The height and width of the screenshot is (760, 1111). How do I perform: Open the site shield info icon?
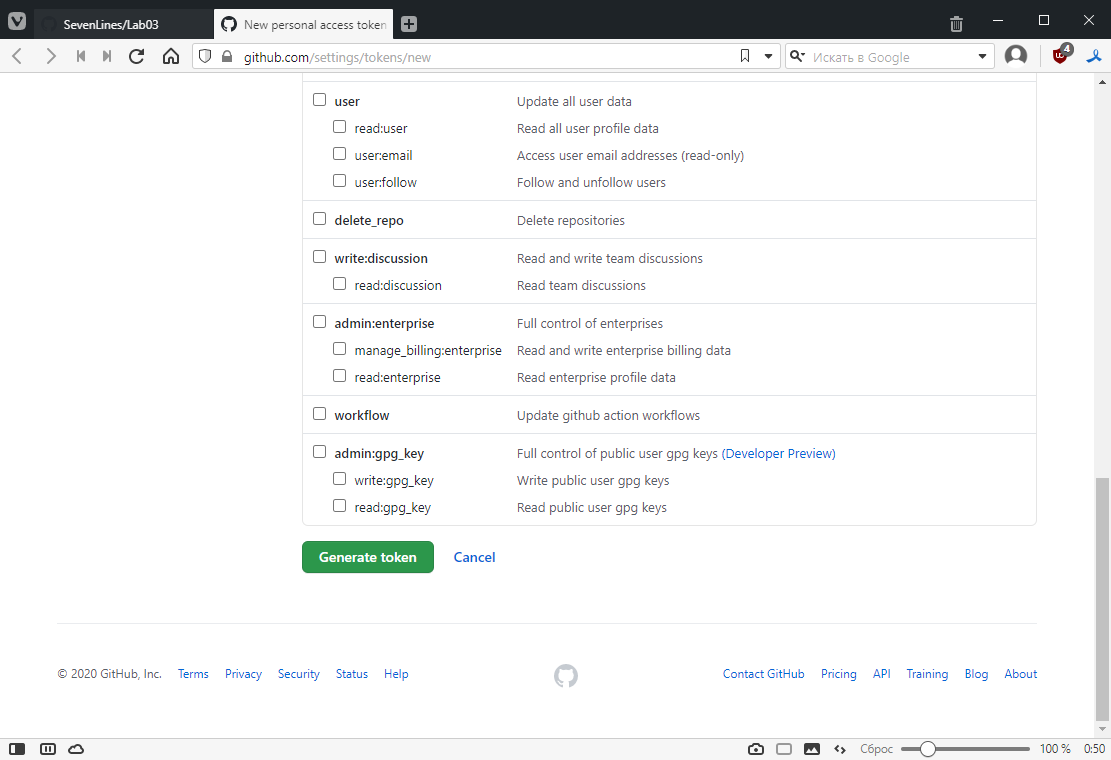coord(205,56)
